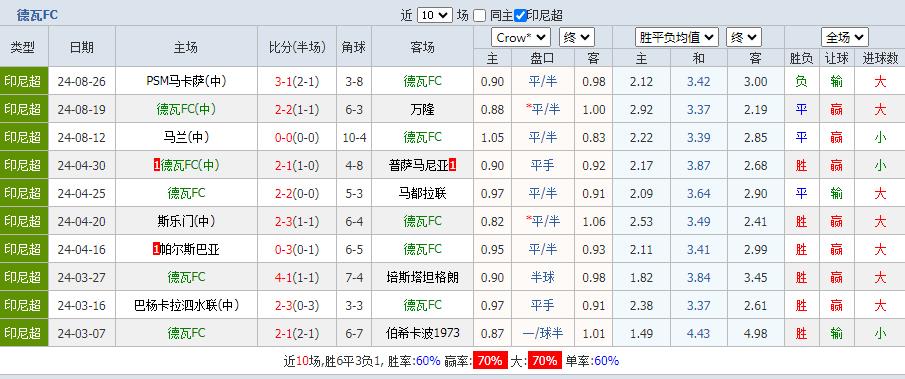Uncheck the 印尼超 checkbox
Viewport: 905px width, 379px height.
pyautogui.click(x=520, y=16)
